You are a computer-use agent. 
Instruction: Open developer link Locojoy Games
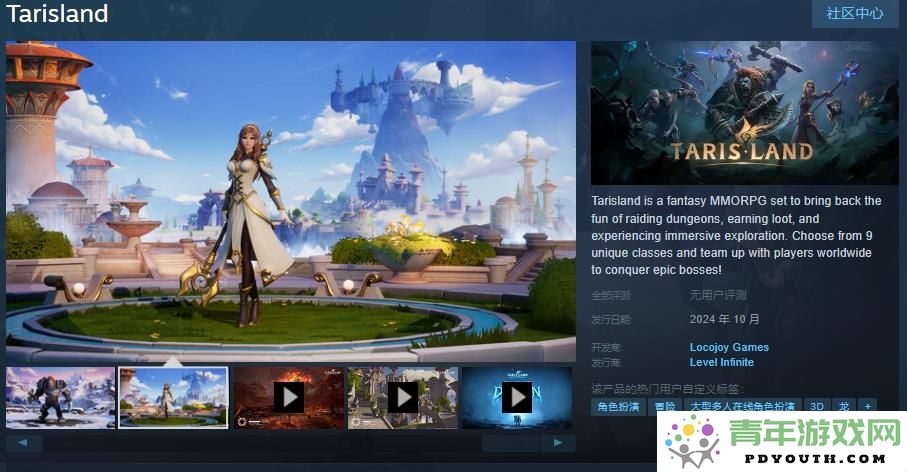(729, 347)
